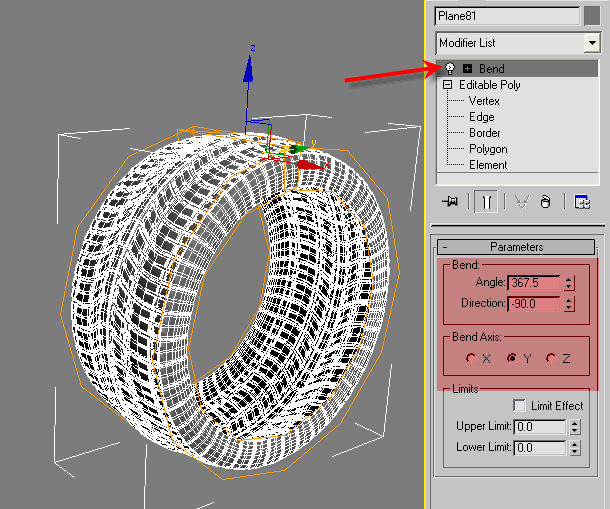Select Polygon sub-object level
The height and width of the screenshot is (509, 610).
488,149
